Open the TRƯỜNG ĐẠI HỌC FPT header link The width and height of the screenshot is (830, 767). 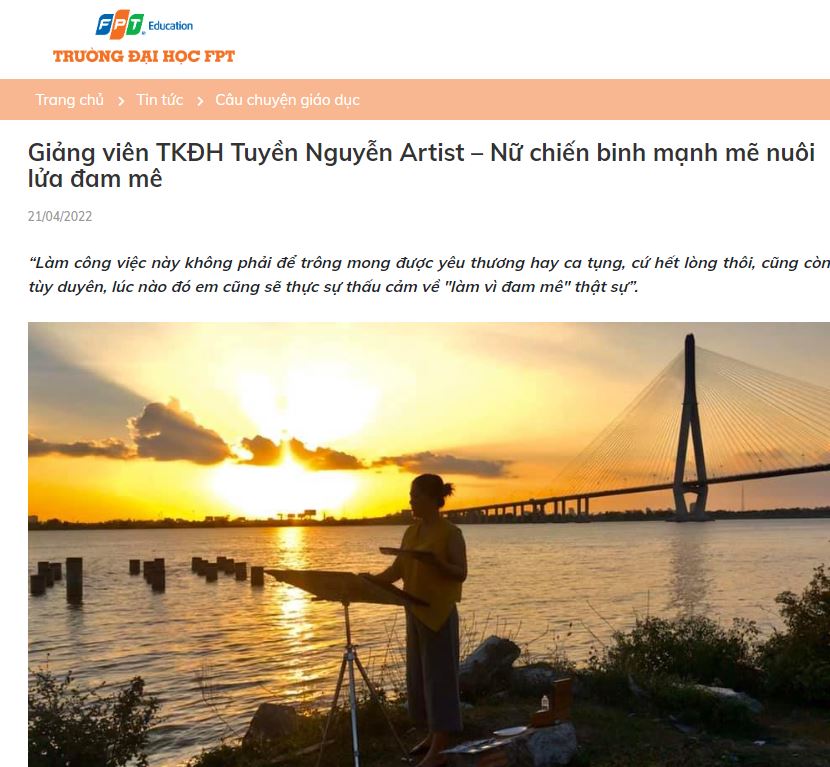click(143, 56)
